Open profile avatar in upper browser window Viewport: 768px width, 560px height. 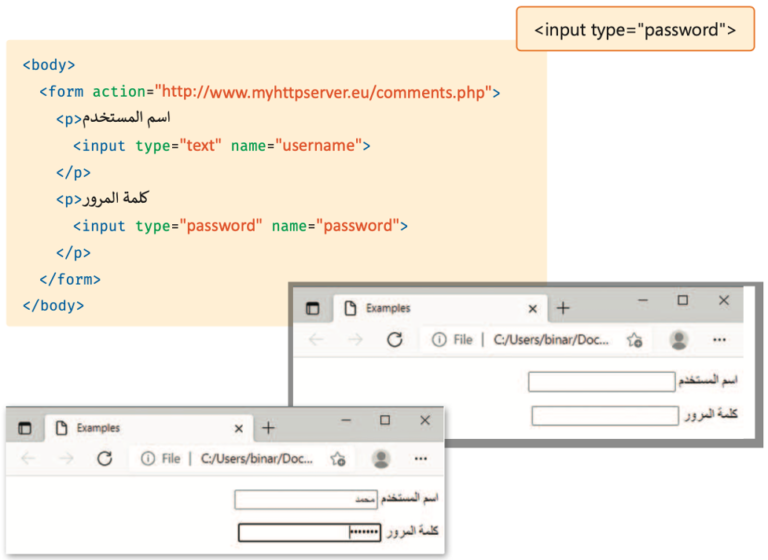[679, 340]
